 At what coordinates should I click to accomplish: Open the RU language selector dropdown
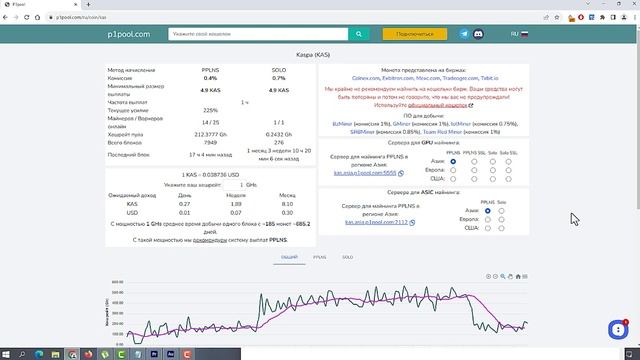[519, 34]
